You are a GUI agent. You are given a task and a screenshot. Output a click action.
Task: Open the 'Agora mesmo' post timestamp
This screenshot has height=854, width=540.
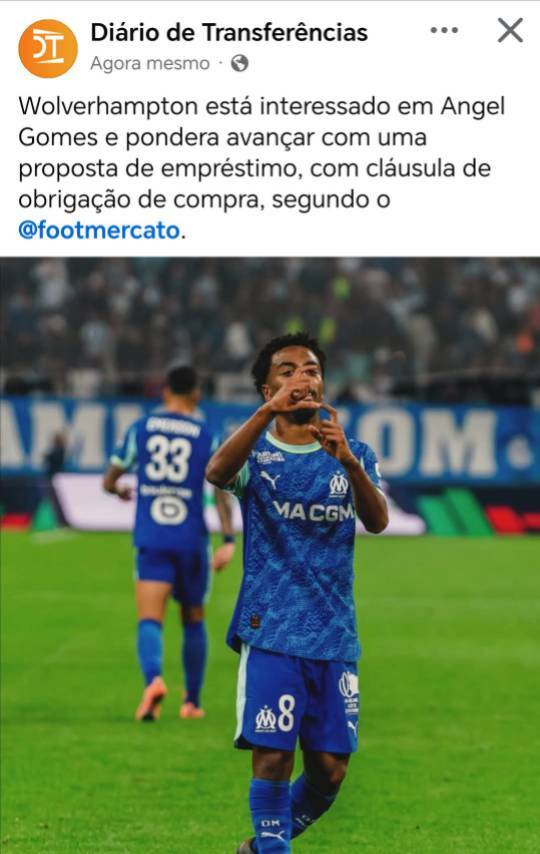(150, 64)
